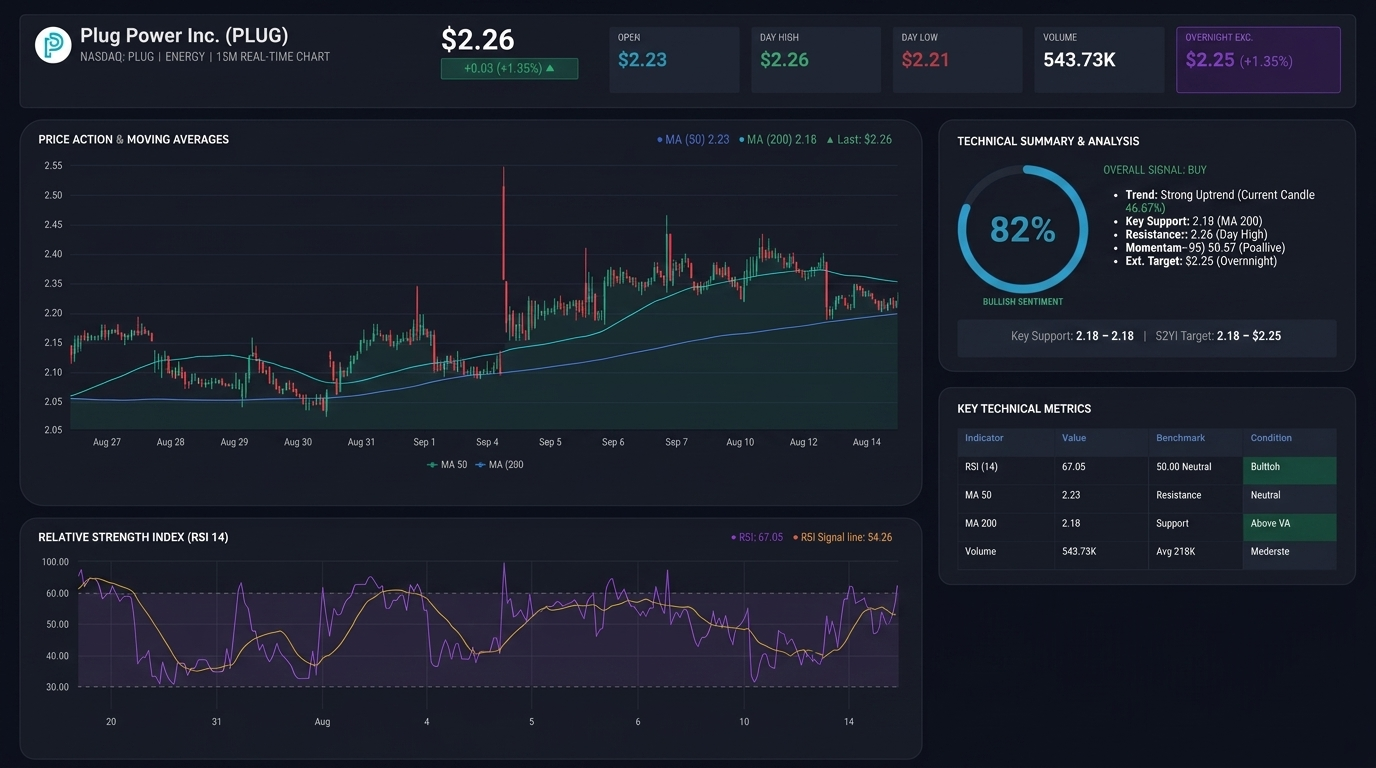1376x768 pixels.
Task: Click the Sep 7 date label on price chart
Action: (x=676, y=442)
